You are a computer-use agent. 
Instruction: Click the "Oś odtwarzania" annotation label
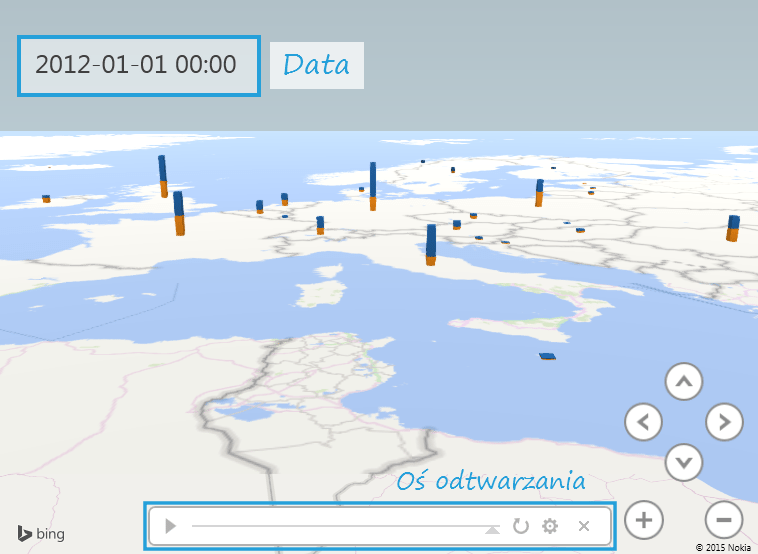(490, 481)
